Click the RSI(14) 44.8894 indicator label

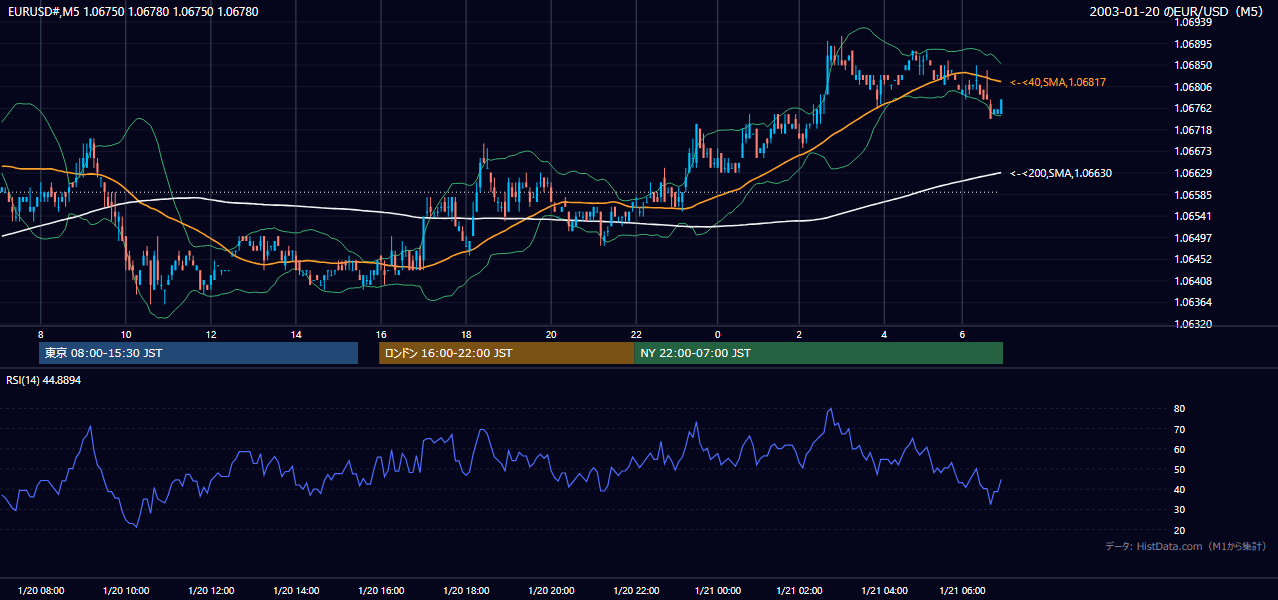click(43, 380)
